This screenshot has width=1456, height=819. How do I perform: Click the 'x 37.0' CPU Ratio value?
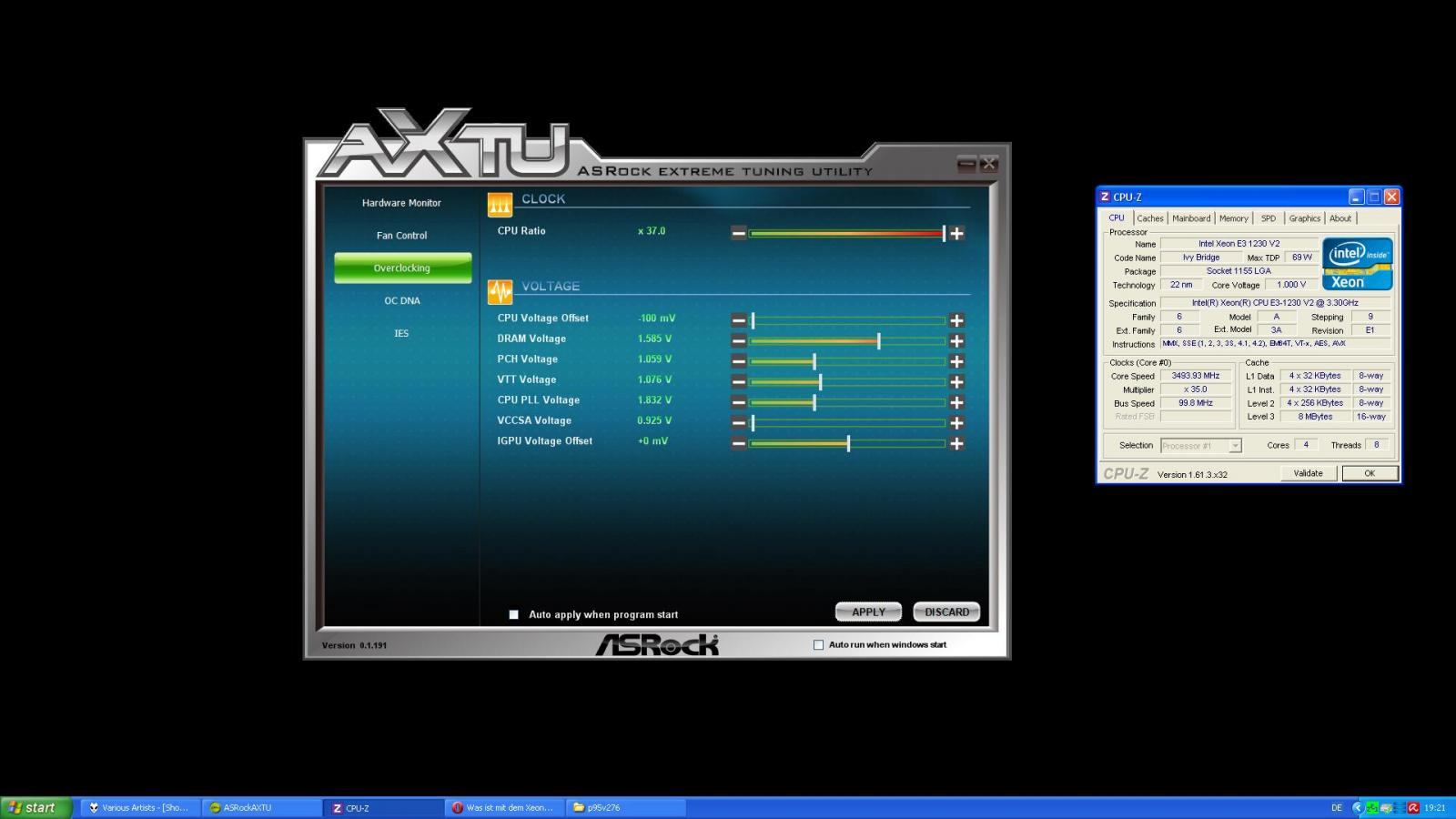pyautogui.click(x=652, y=231)
